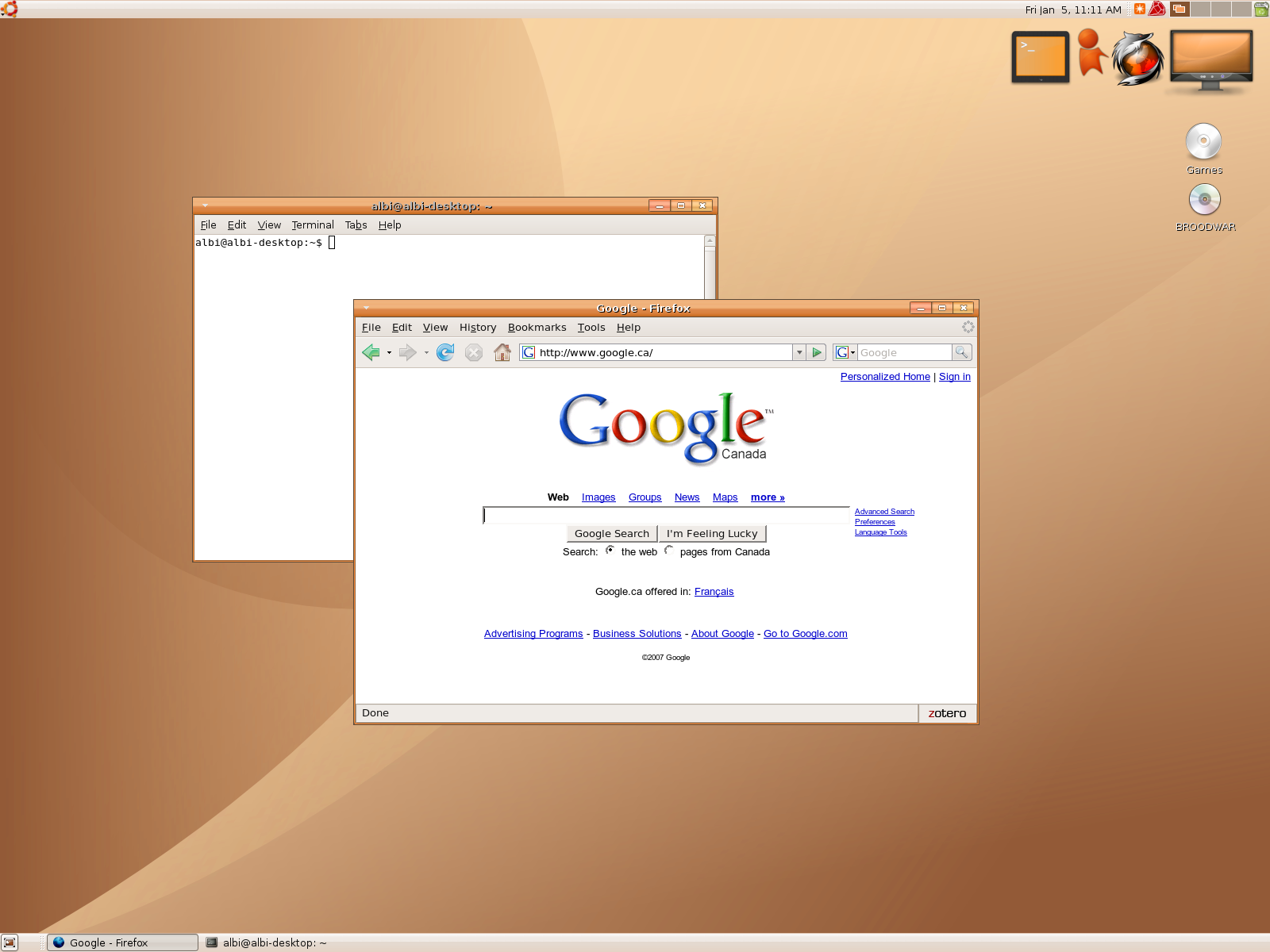Open the trash applet in the top panel
Viewport: 1270px width, 952px height.
click(1260, 9)
